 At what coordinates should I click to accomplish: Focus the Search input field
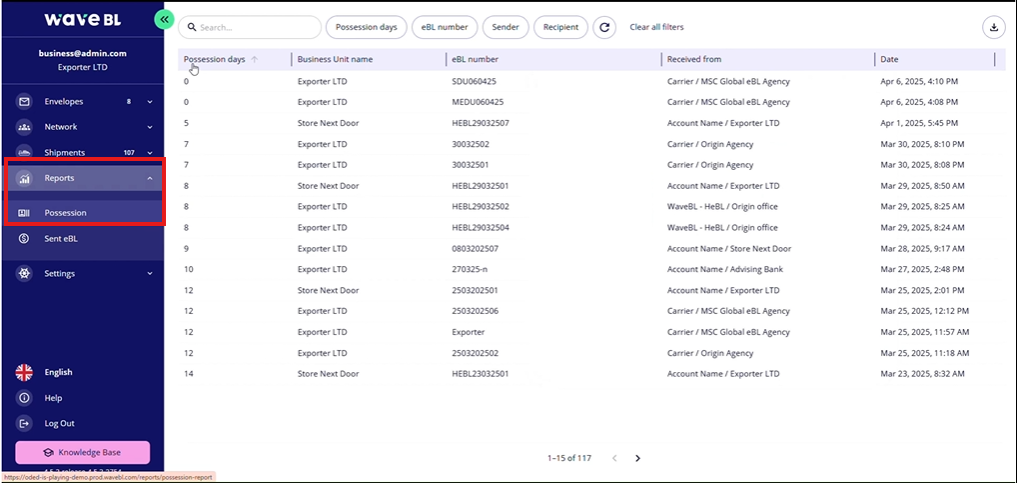pos(250,27)
